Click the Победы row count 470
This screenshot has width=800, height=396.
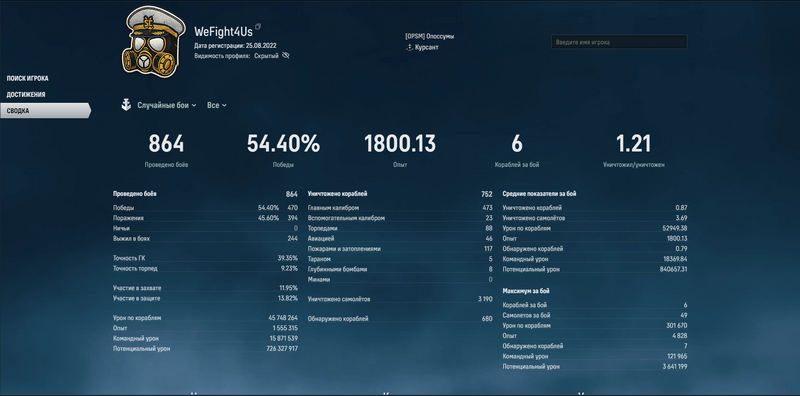pos(292,208)
